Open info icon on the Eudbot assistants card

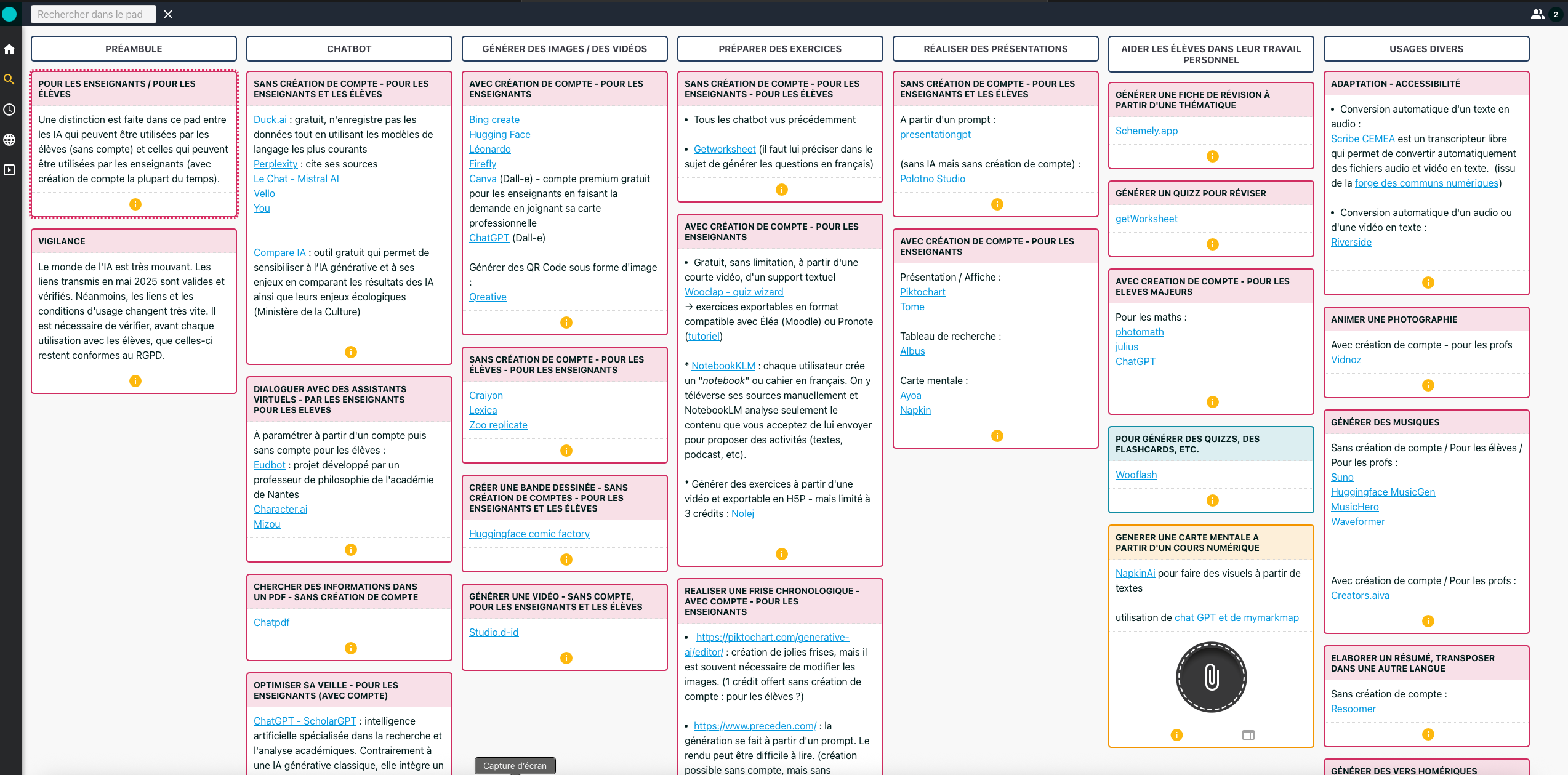click(x=351, y=550)
